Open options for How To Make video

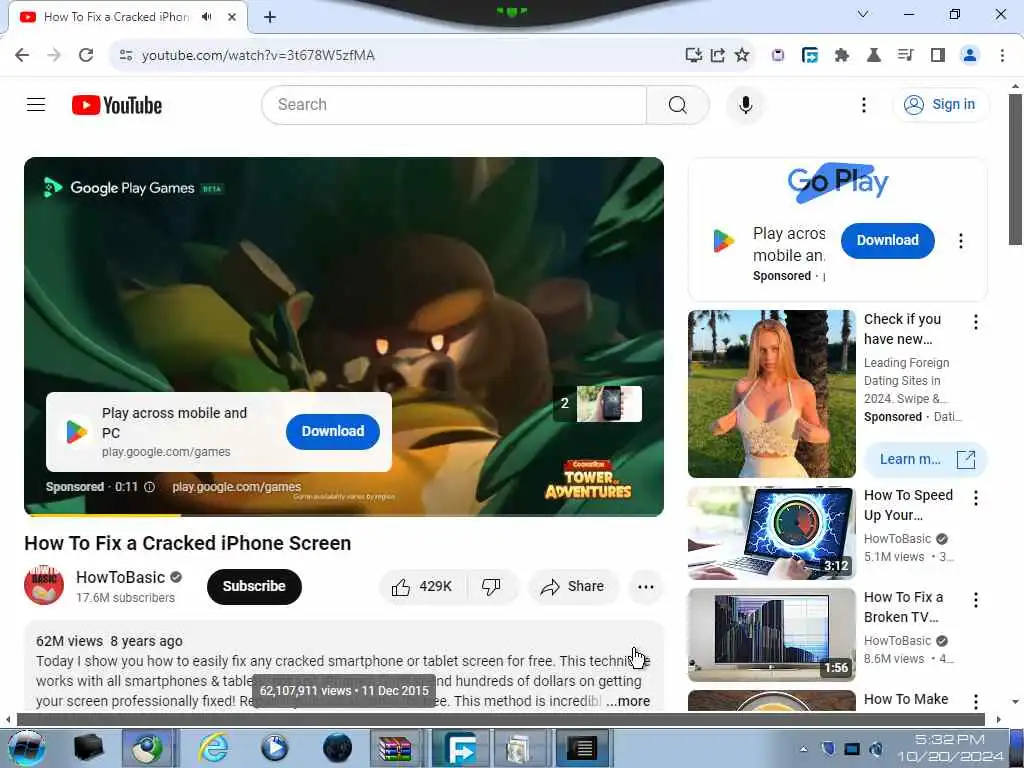[976, 701]
